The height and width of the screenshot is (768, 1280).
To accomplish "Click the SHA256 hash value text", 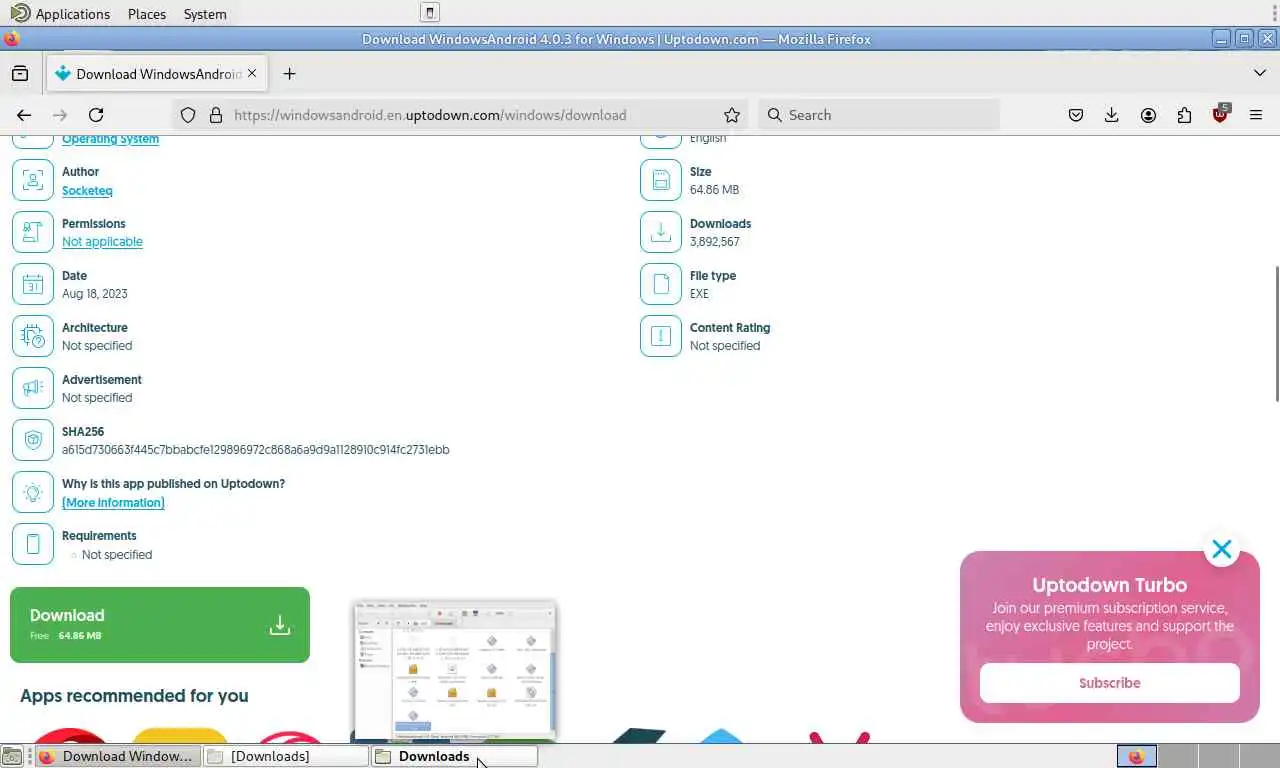I will tap(256, 450).
